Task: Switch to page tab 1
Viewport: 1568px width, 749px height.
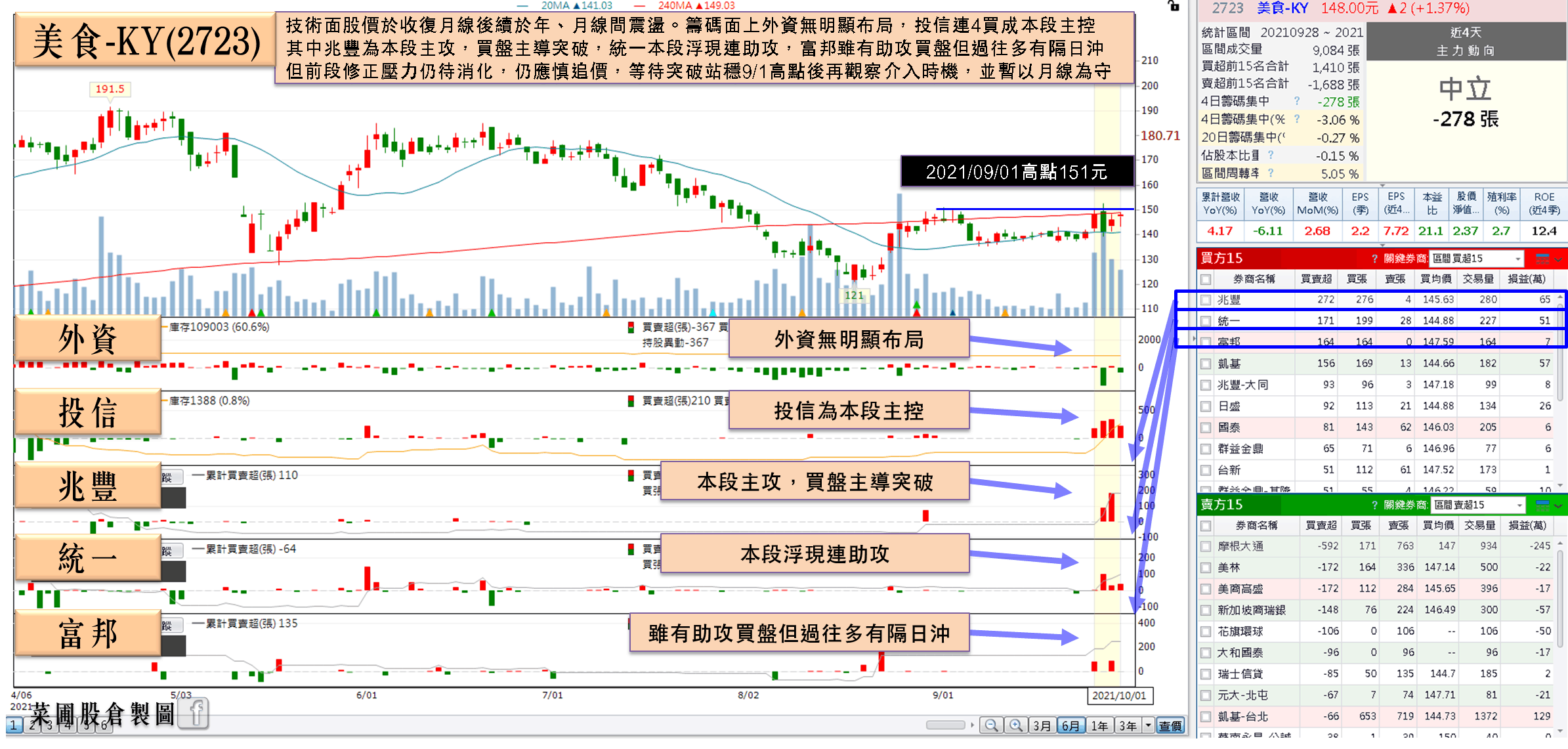Action: click(x=14, y=725)
